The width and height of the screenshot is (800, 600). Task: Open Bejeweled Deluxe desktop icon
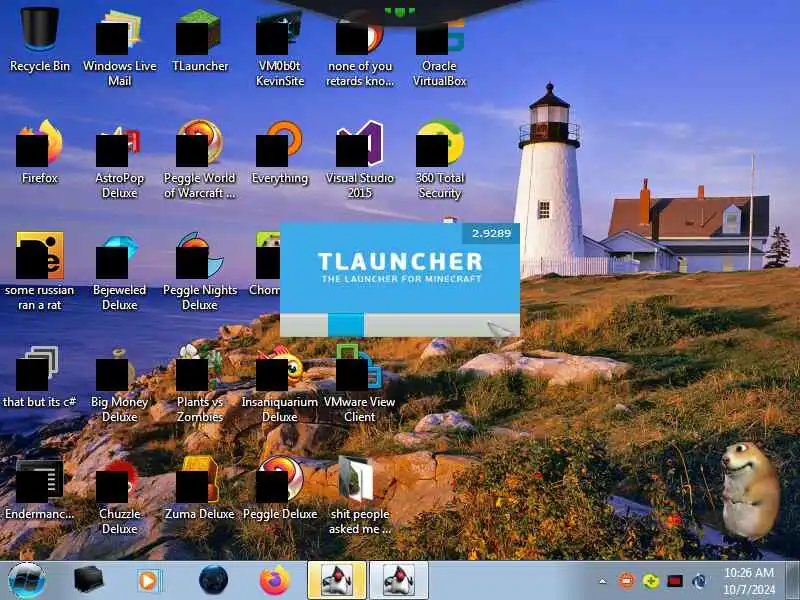tap(120, 270)
